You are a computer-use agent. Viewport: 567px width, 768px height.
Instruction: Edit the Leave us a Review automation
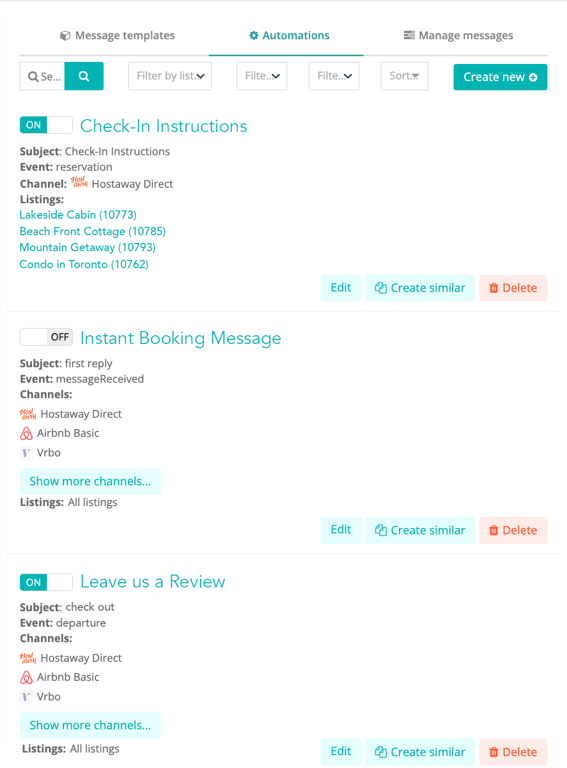(x=341, y=751)
